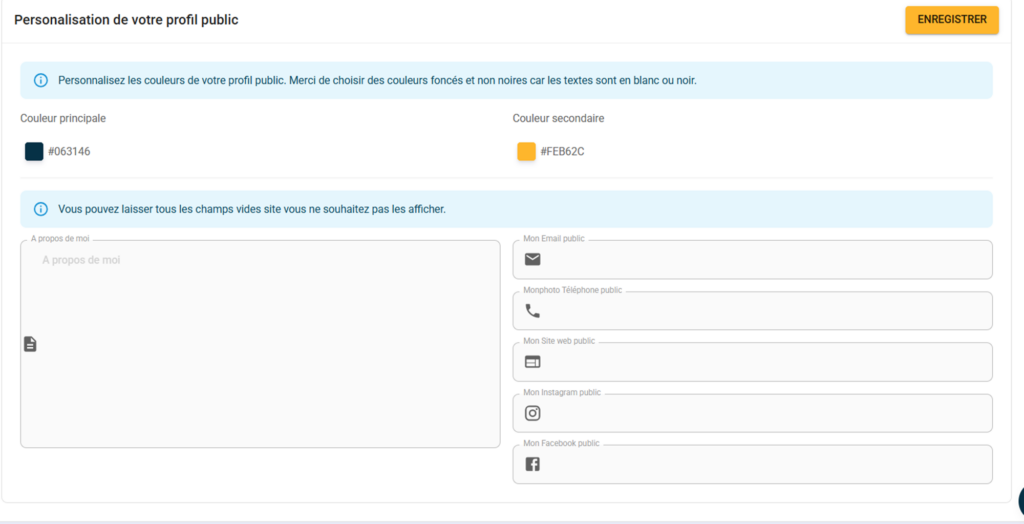Click the document icon beside A propos de moi

tap(31, 344)
